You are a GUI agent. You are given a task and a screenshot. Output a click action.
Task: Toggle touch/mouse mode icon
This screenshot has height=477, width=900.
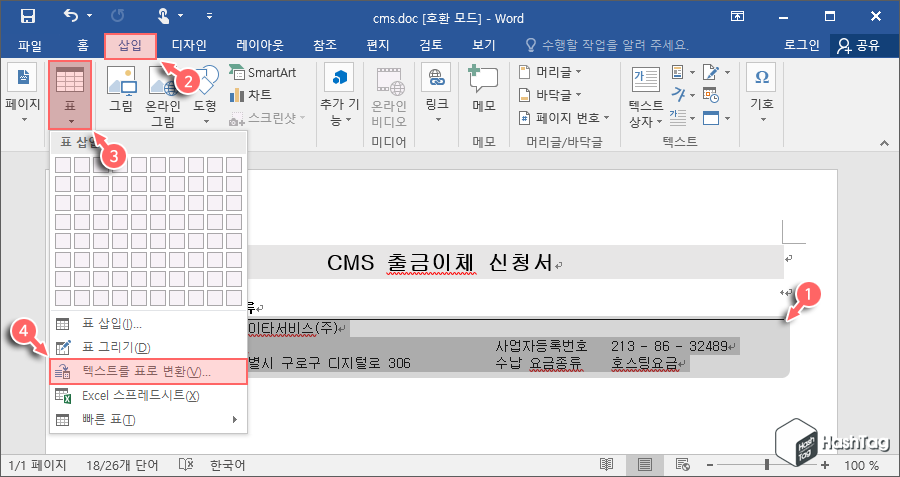163,17
